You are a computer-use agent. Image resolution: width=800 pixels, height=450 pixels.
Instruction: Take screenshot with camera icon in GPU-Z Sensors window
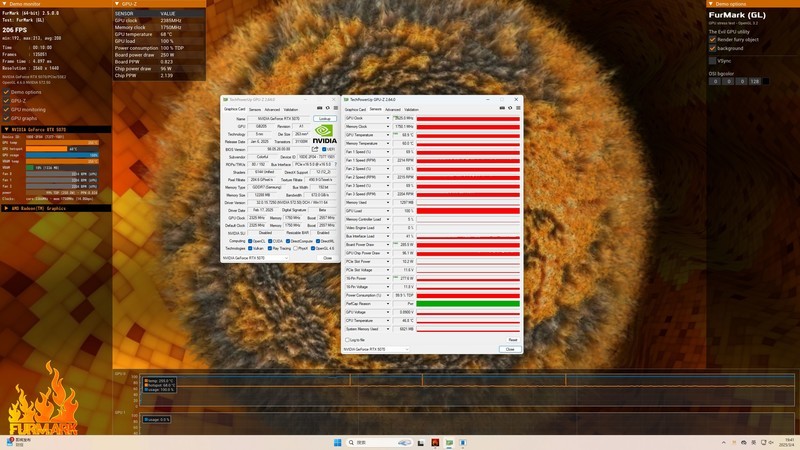click(502, 108)
